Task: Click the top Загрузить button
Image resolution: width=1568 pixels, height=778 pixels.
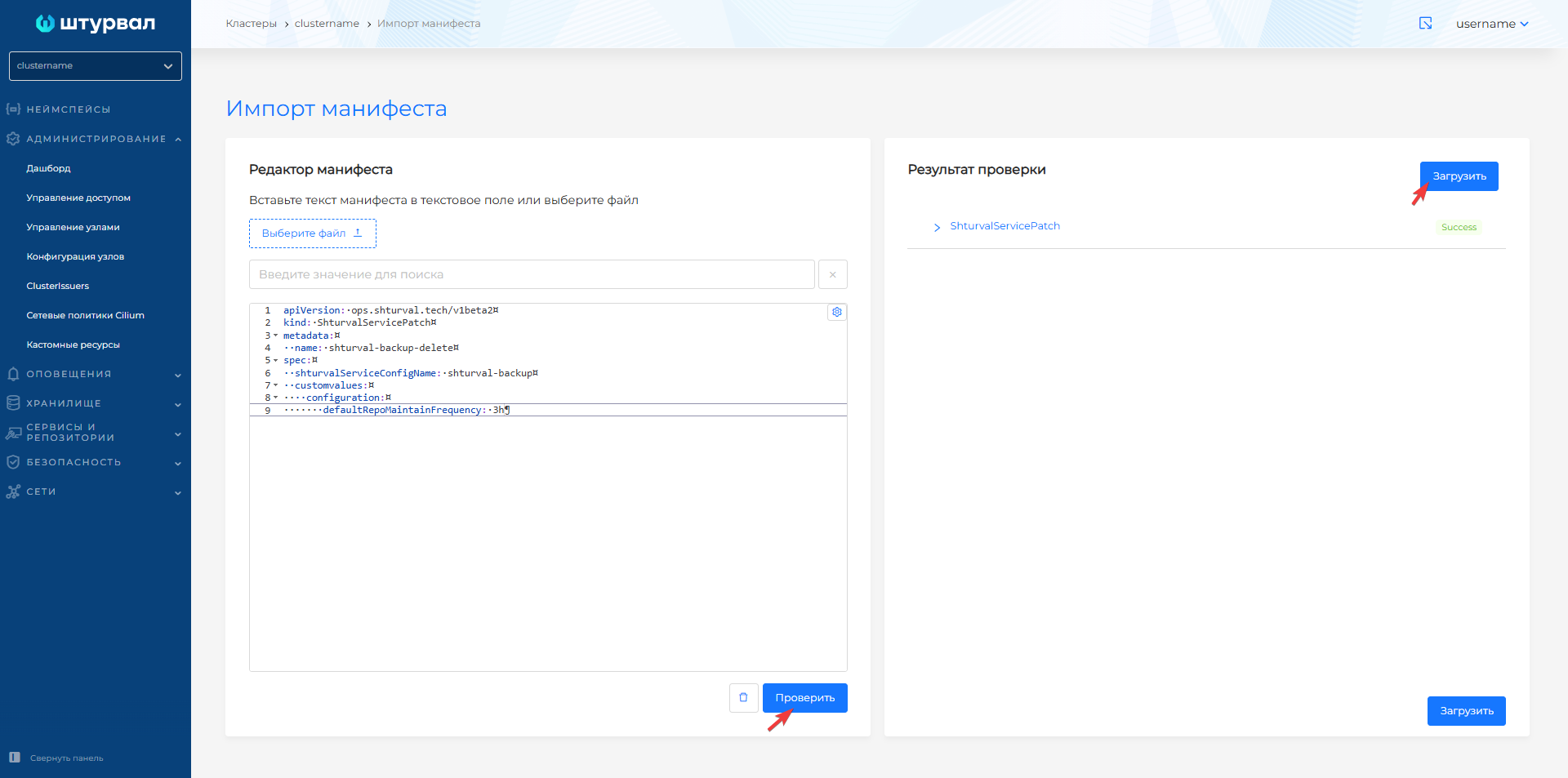Action: pos(1459,176)
